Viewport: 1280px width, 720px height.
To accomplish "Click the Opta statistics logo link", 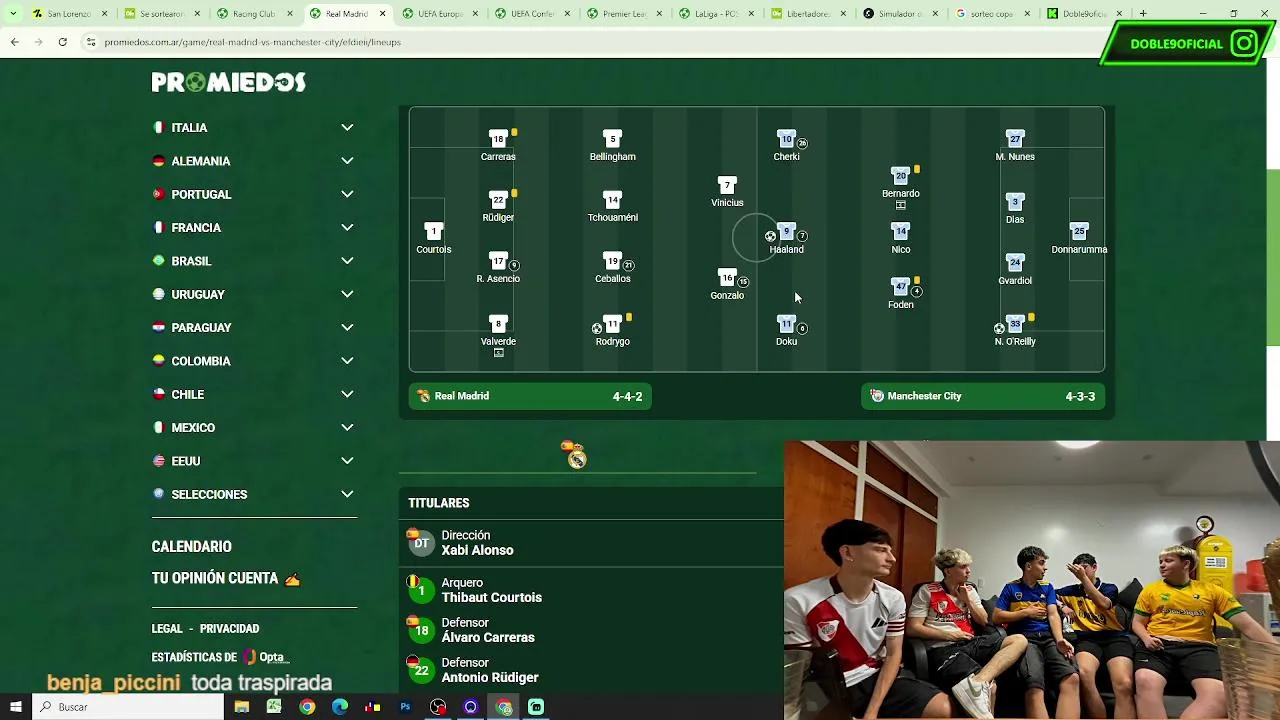I will click(265, 657).
